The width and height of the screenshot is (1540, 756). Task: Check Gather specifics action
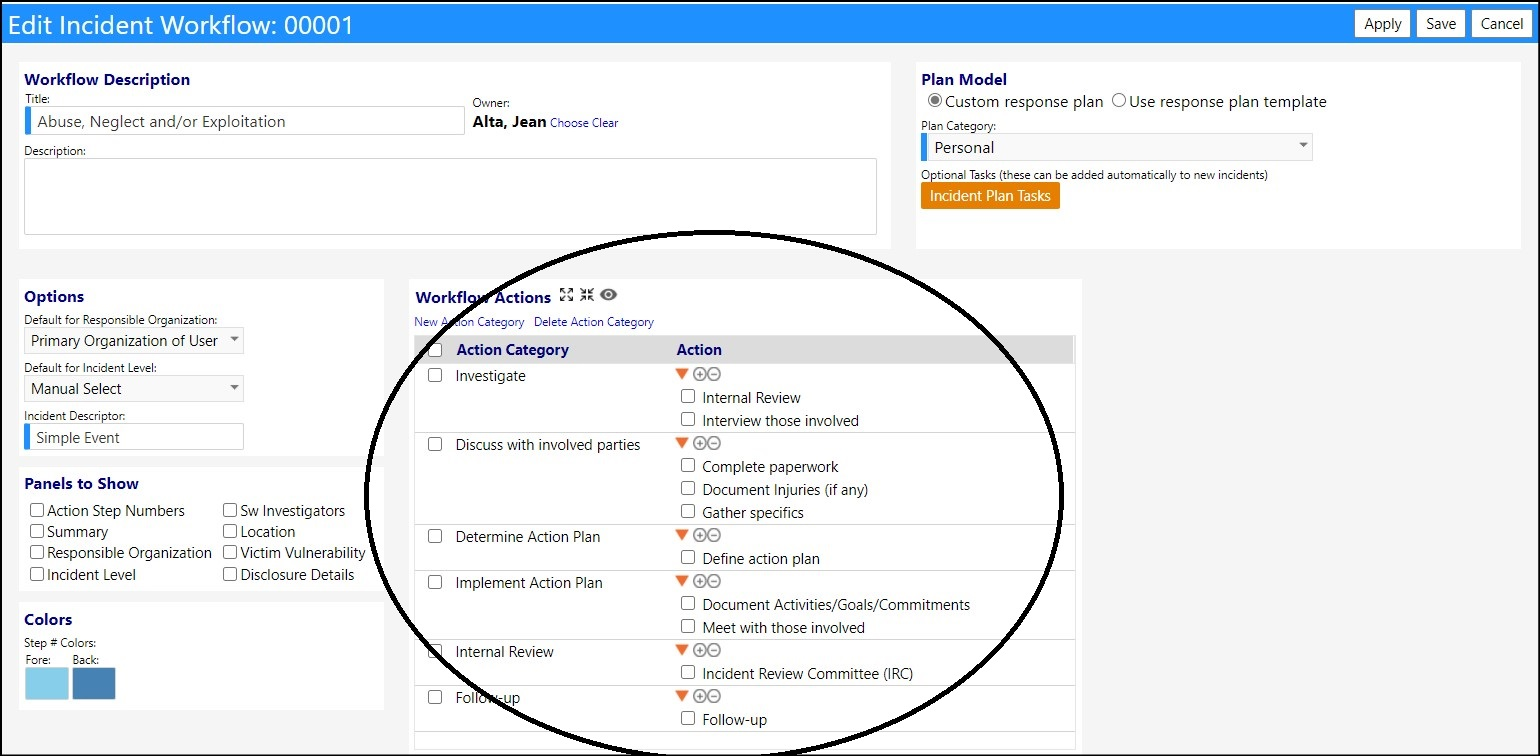(x=688, y=512)
